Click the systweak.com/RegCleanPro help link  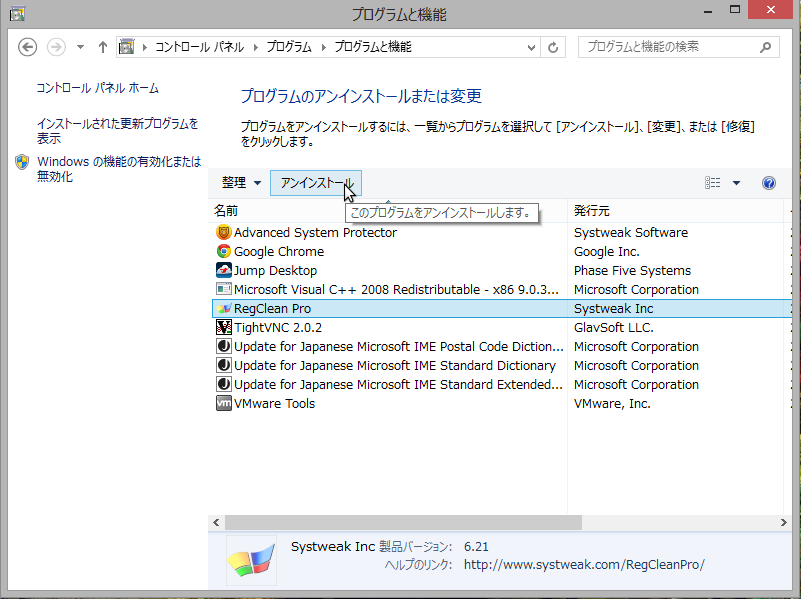[x=584, y=564]
